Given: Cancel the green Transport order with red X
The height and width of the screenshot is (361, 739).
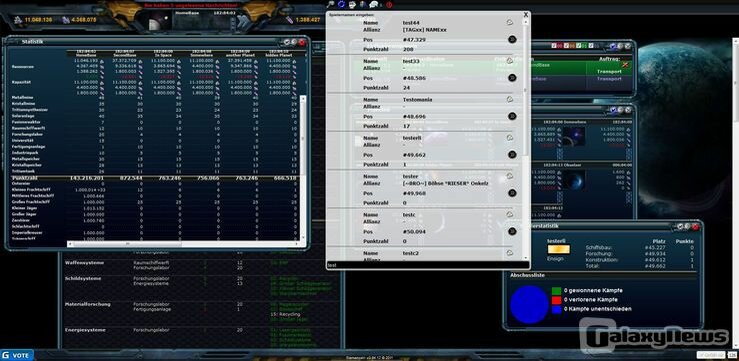Looking at the screenshot, I should [x=625, y=64].
